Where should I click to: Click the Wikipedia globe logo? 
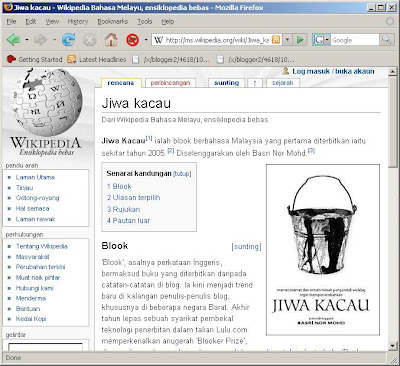click(x=46, y=102)
